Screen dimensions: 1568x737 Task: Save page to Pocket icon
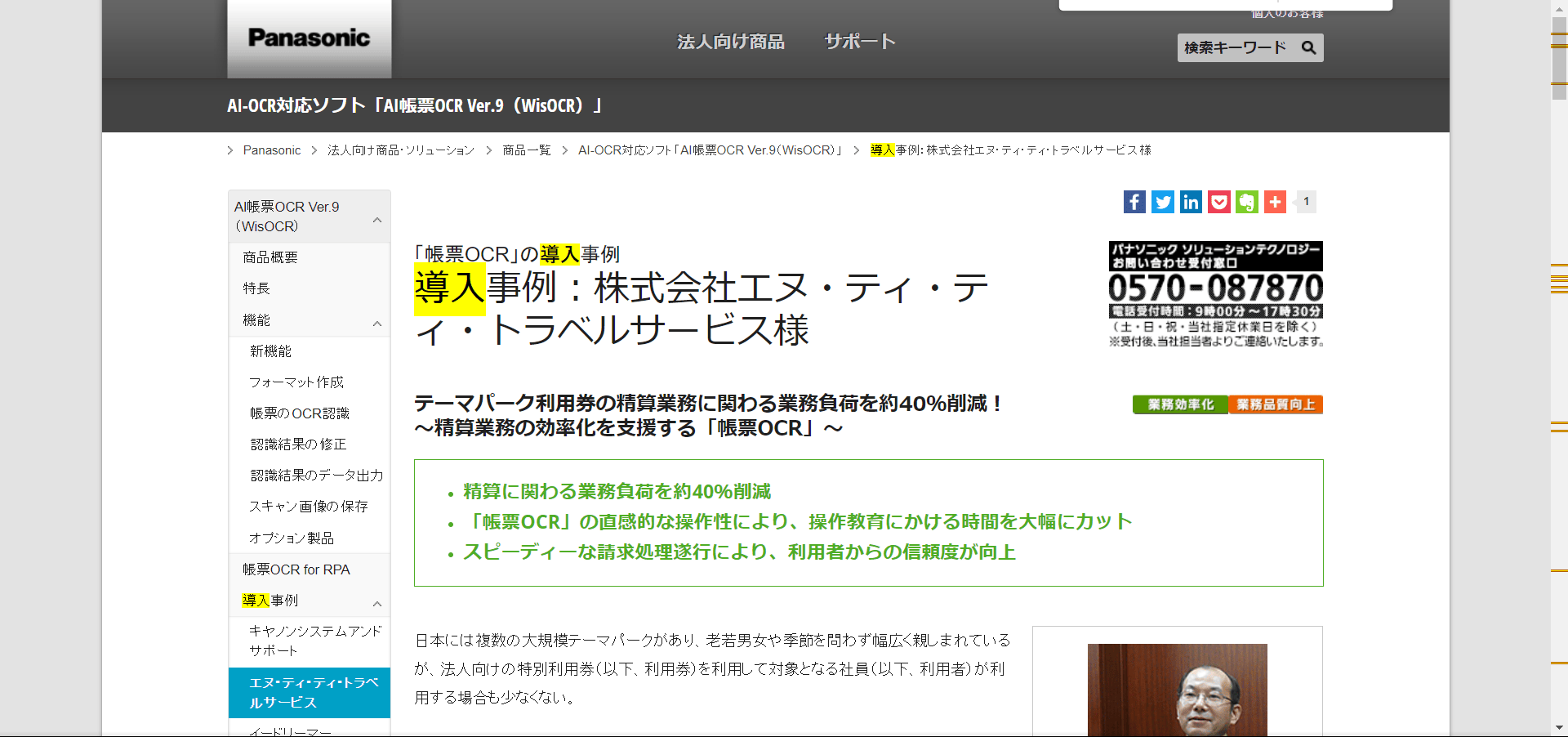point(1218,202)
